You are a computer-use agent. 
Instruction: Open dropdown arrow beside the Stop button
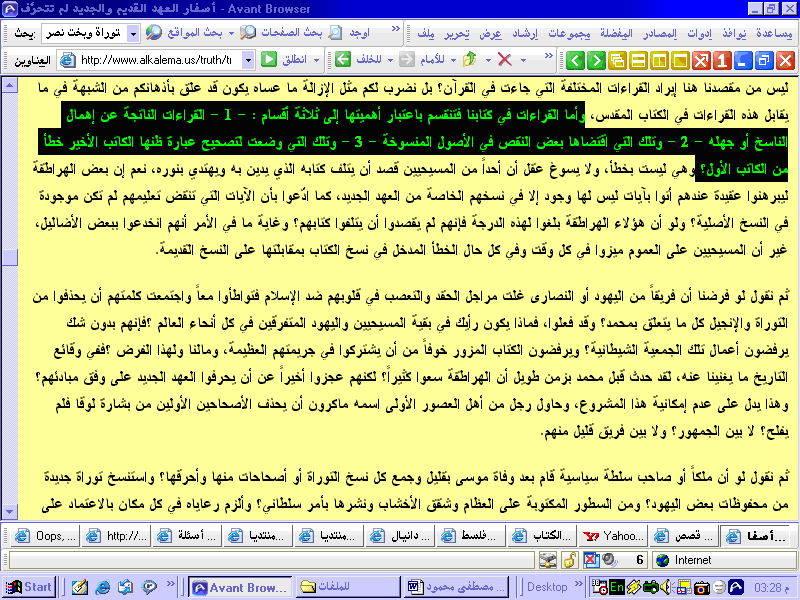523,60
